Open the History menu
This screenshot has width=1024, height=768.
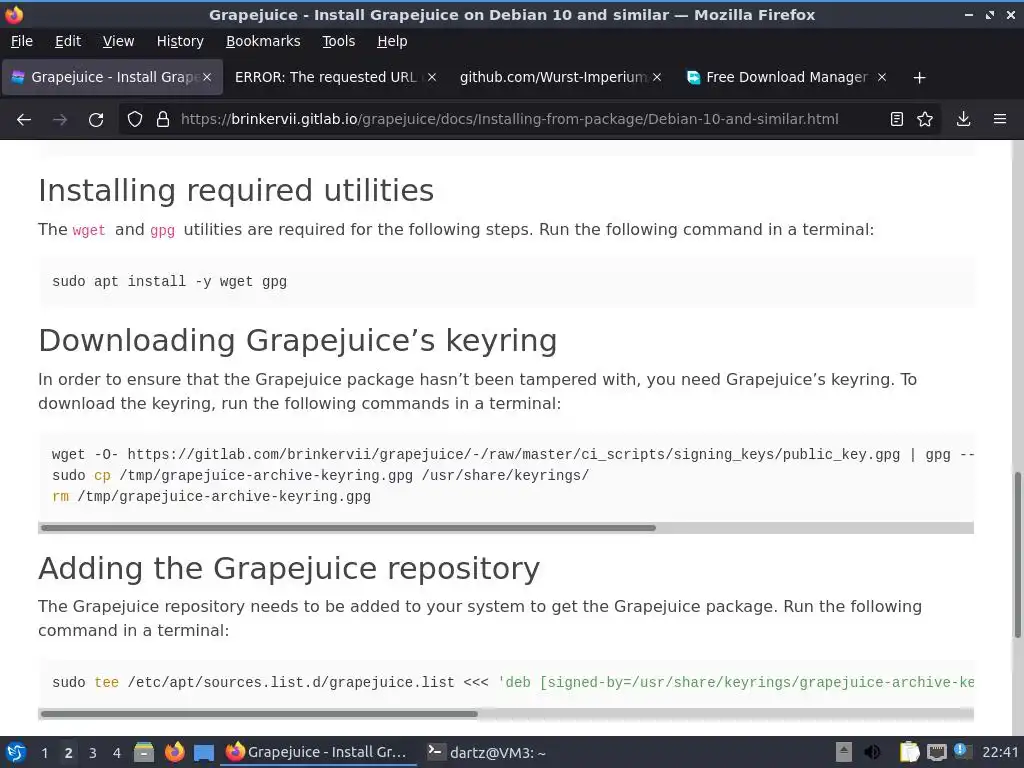180,41
